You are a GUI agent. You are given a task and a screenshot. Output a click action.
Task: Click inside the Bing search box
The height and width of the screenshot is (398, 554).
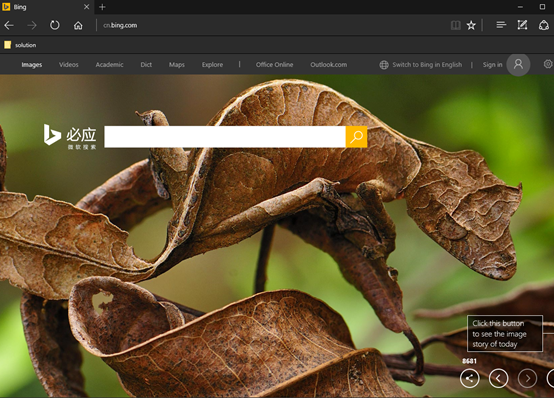tap(225, 136)
